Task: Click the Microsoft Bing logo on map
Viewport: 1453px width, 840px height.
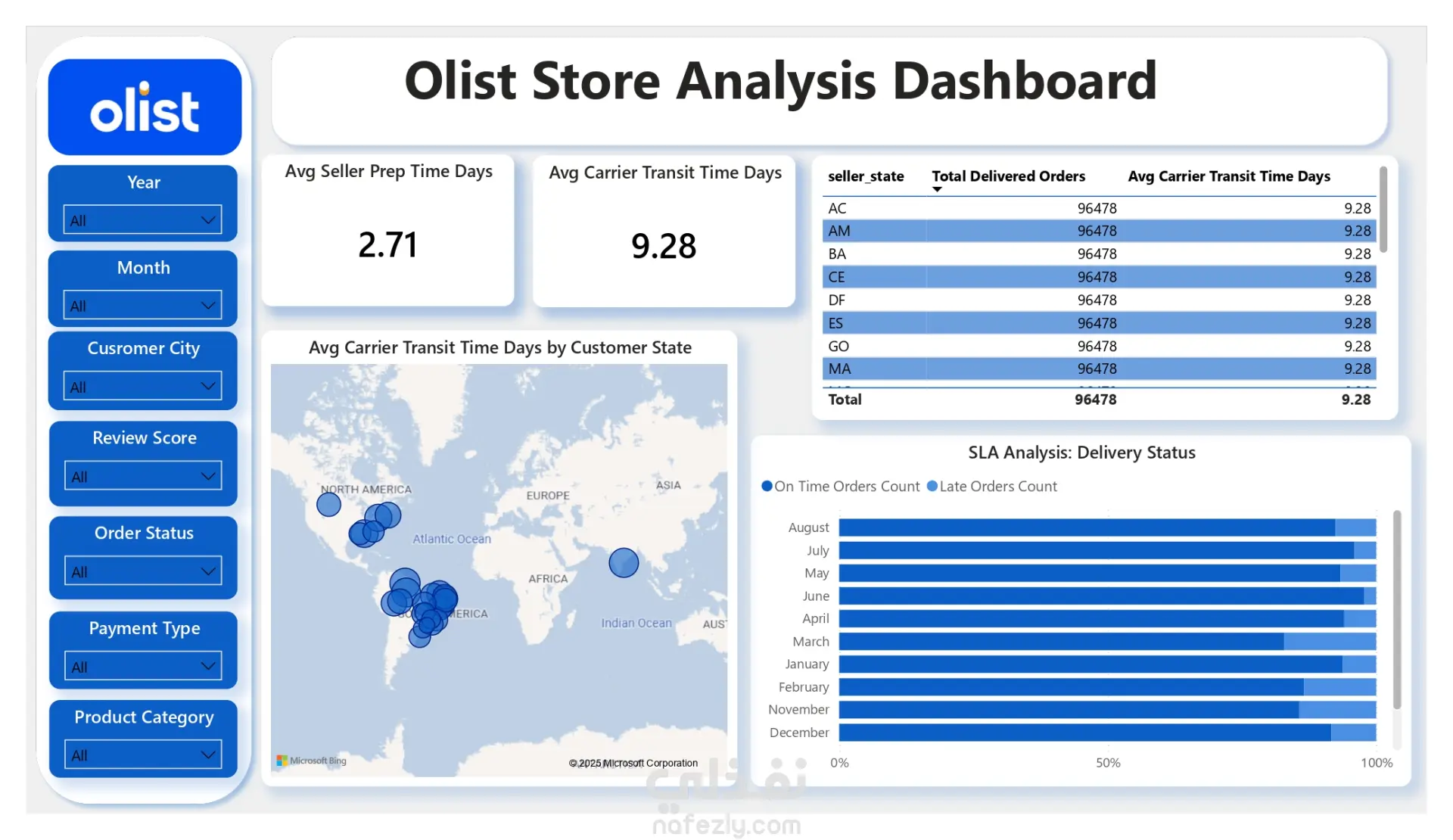Action: (312, 761)
